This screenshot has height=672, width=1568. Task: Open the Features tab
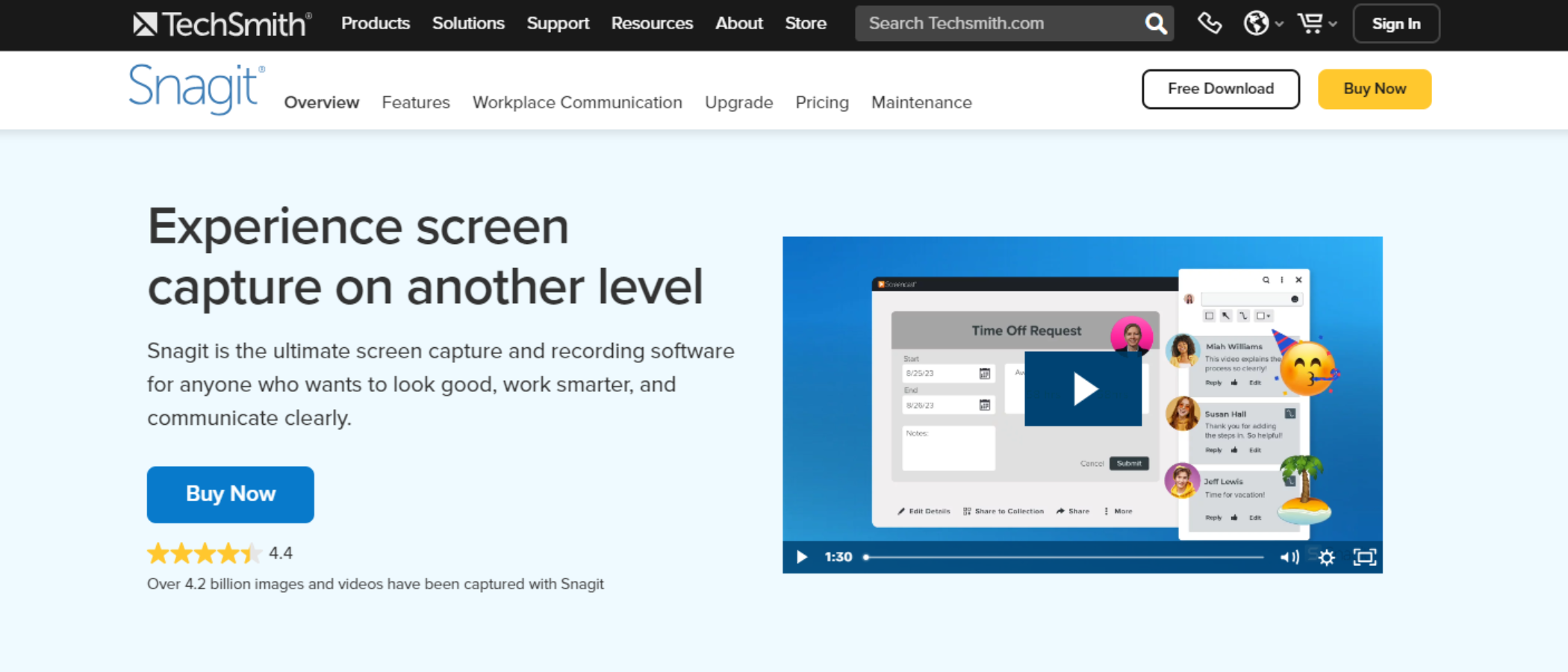pyautogui.click(x=416, y=102)
